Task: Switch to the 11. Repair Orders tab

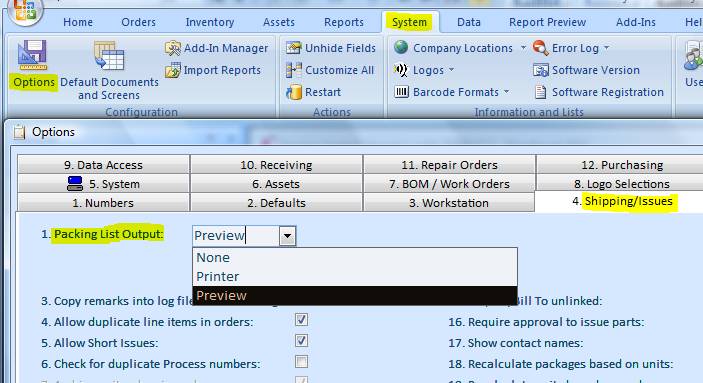Action: click(449, 165)
